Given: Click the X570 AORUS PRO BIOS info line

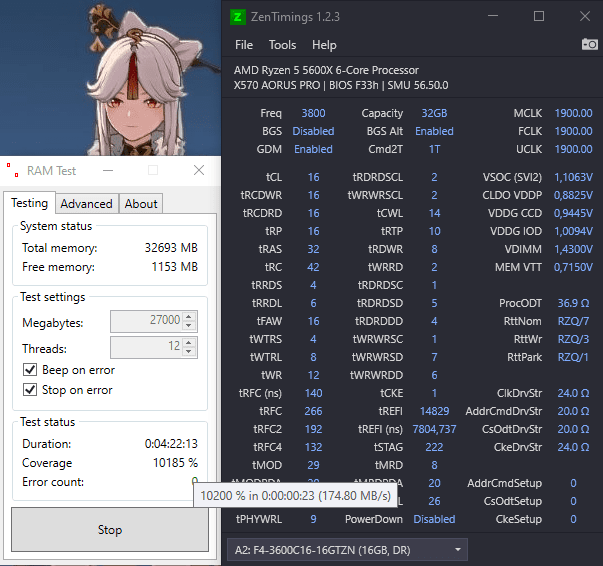Looking at the screenshot, I should [341, 85].
